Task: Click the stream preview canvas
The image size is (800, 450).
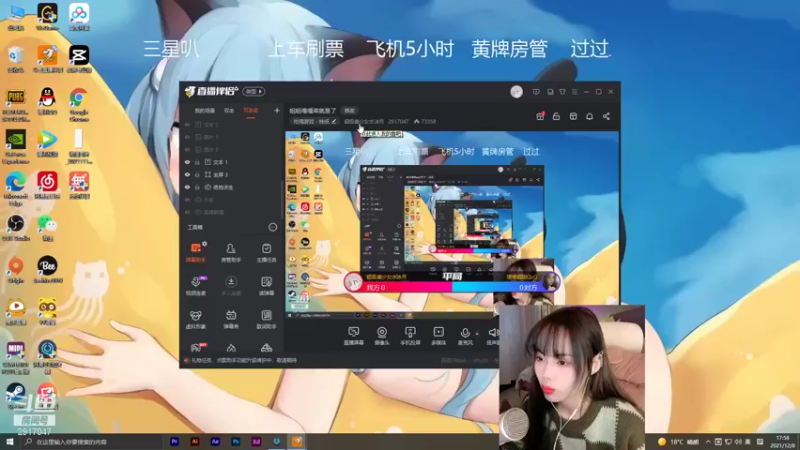Action: (x=452, y=224)
